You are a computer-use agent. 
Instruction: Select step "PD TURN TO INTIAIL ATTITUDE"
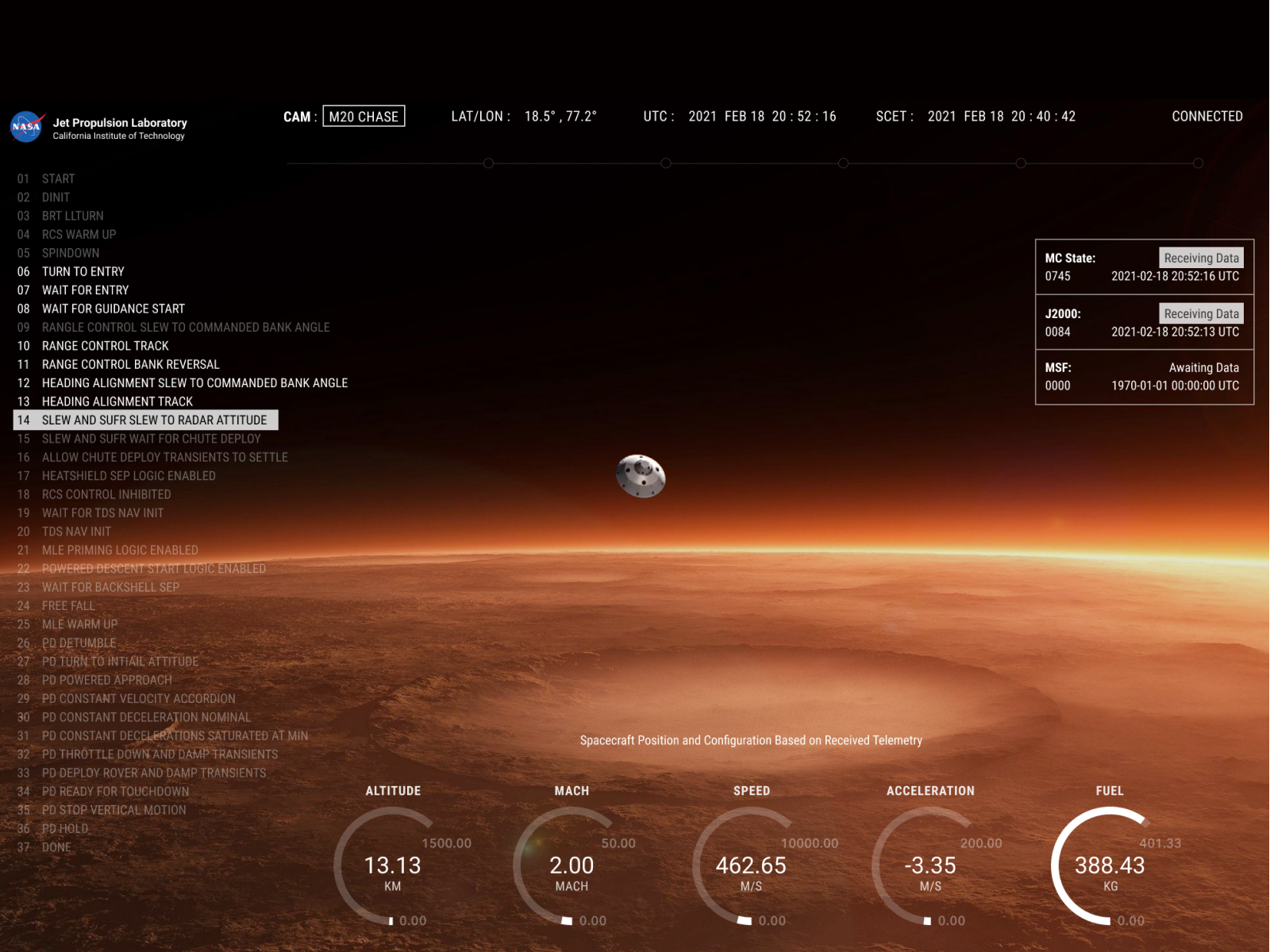(108, 662)
